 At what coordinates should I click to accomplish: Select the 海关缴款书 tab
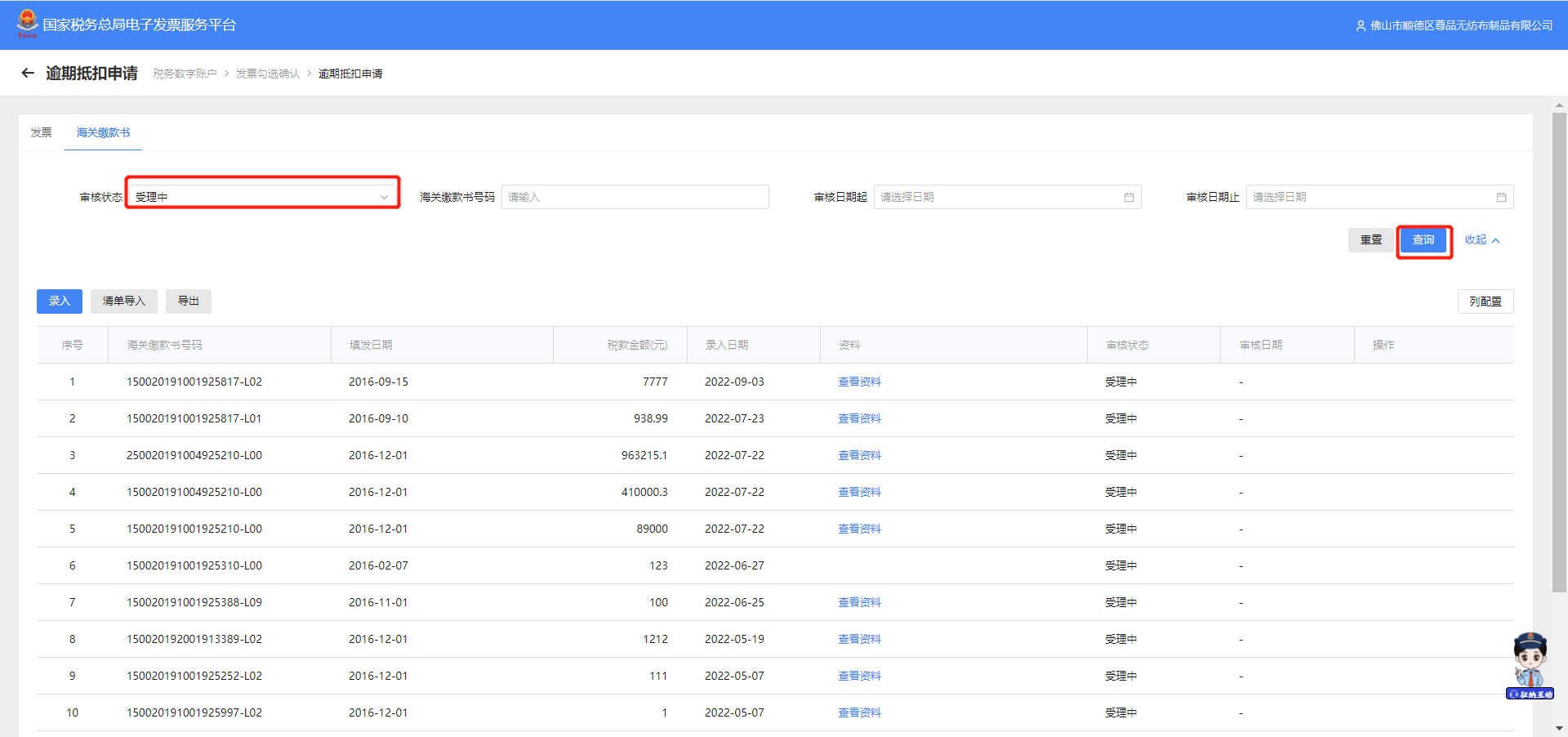point(103,133)
